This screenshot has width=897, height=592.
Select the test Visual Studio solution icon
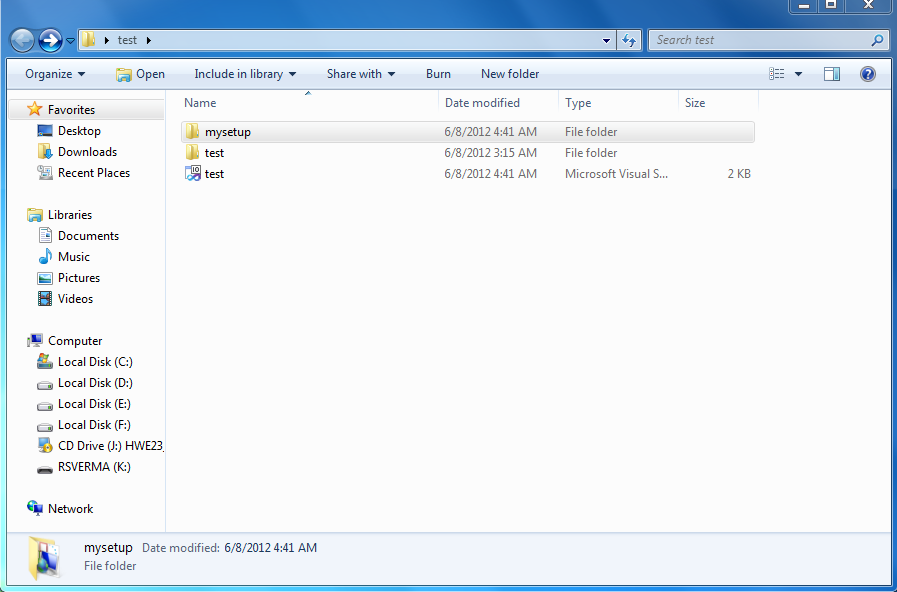pos(193,173)
